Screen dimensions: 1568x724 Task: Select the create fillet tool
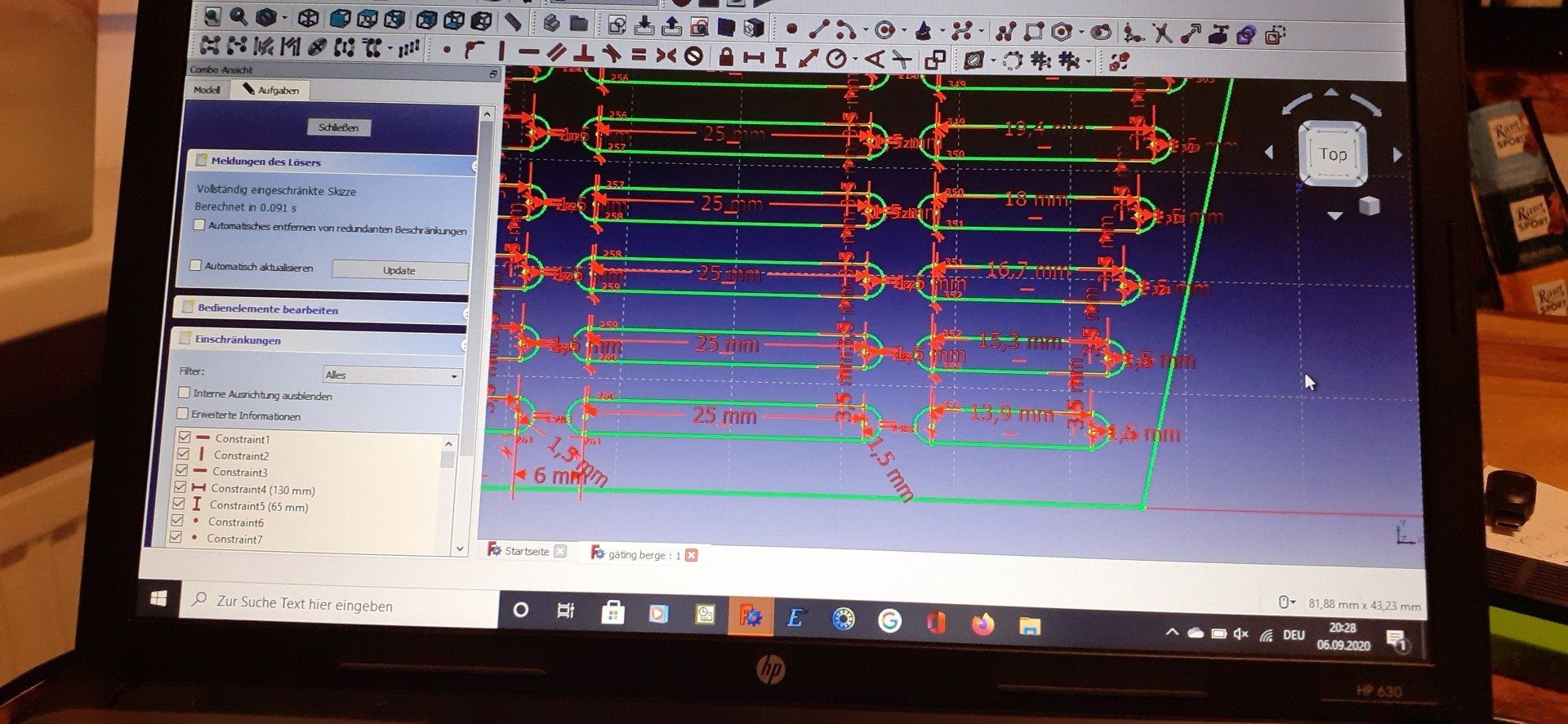tap(1134, 33)
